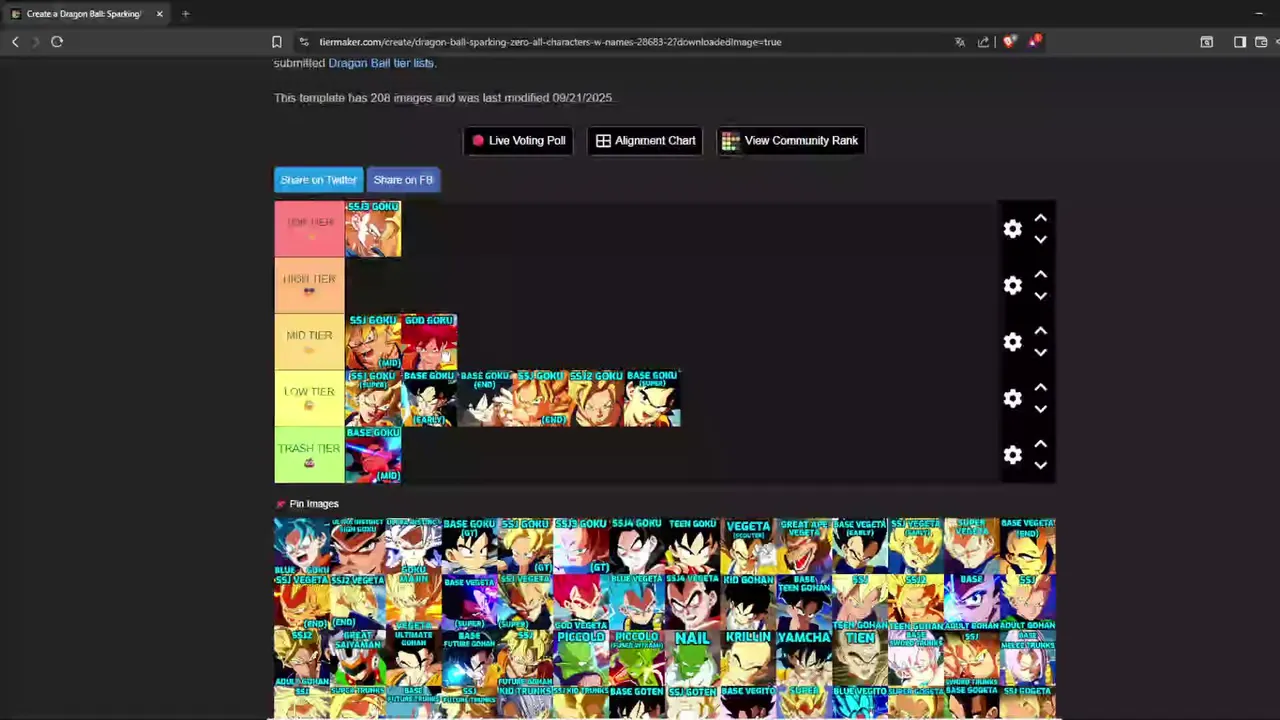Screen dimensions: 1280x720
Task: Open settings gear for the High Tier row
Action: (x=1013, y=286)
